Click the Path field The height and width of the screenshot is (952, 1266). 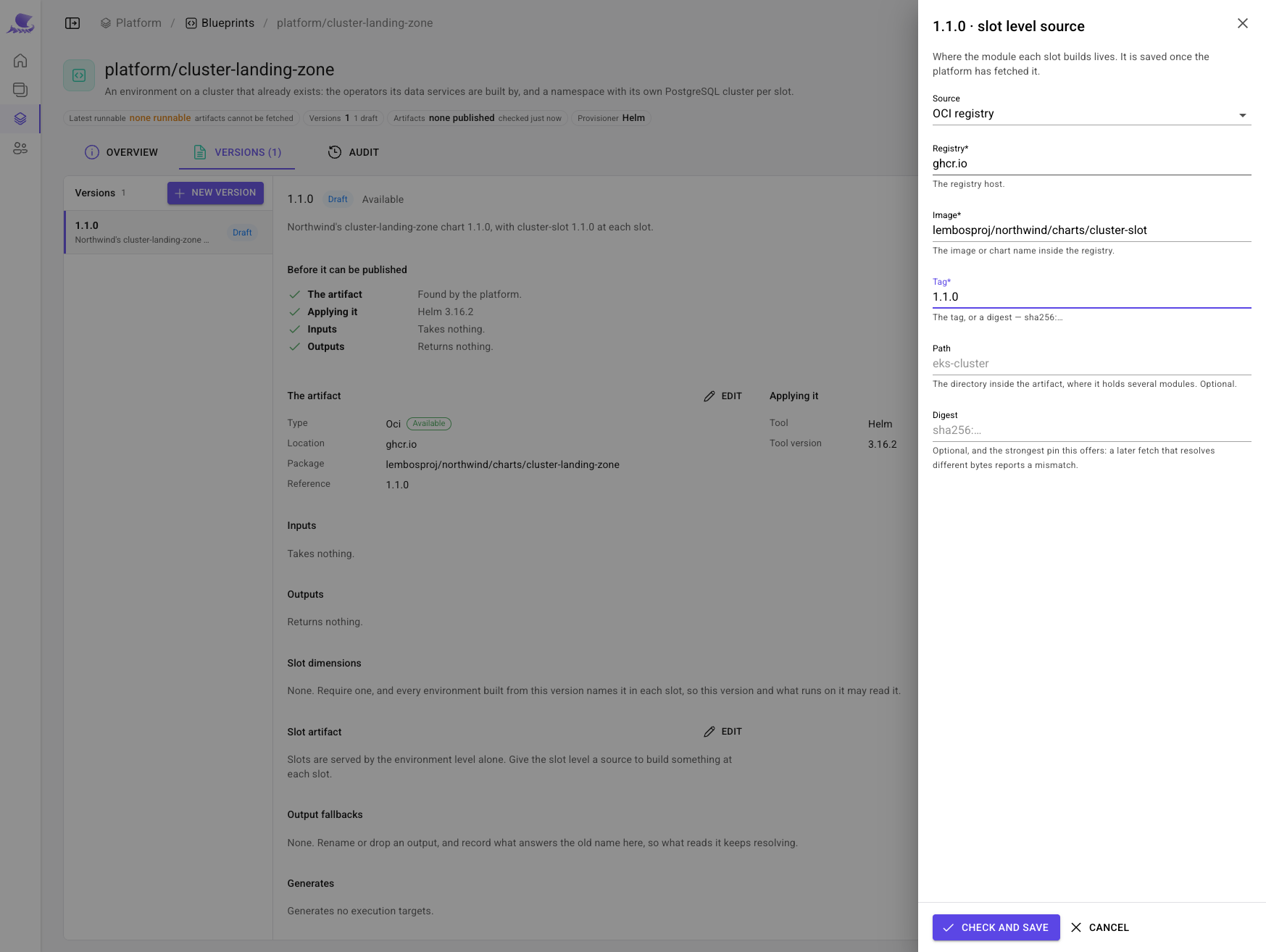pyautogui.click(x=1091, y=364)
